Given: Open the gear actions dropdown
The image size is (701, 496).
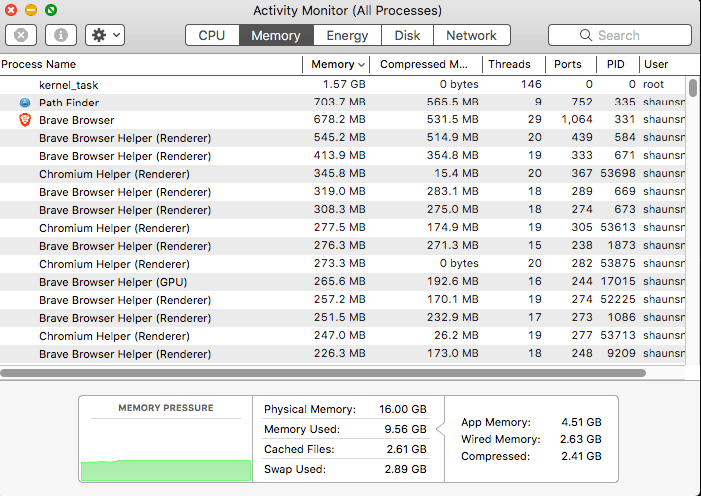Looking at the screenshot, I should point(105,35).
